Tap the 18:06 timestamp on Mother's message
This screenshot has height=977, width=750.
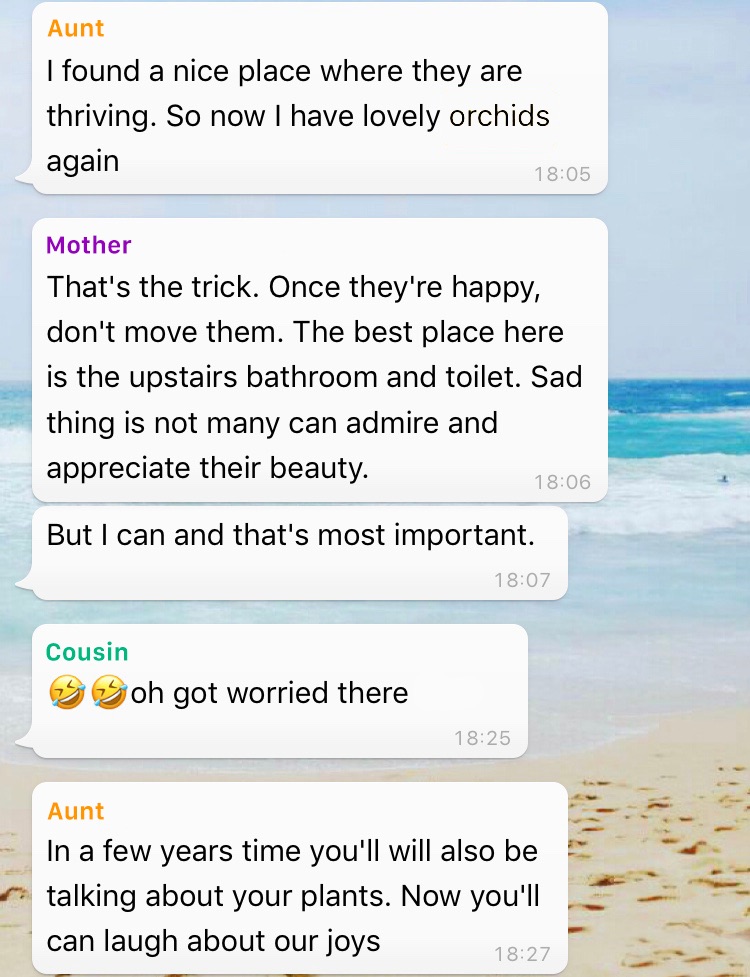[562, 482]
